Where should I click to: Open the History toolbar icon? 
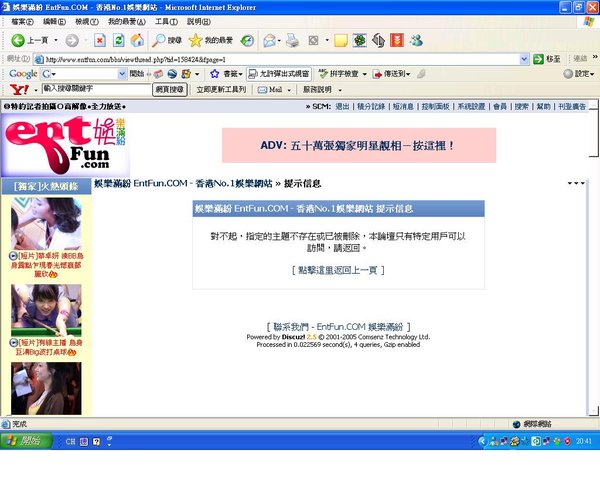click(247, 40)
